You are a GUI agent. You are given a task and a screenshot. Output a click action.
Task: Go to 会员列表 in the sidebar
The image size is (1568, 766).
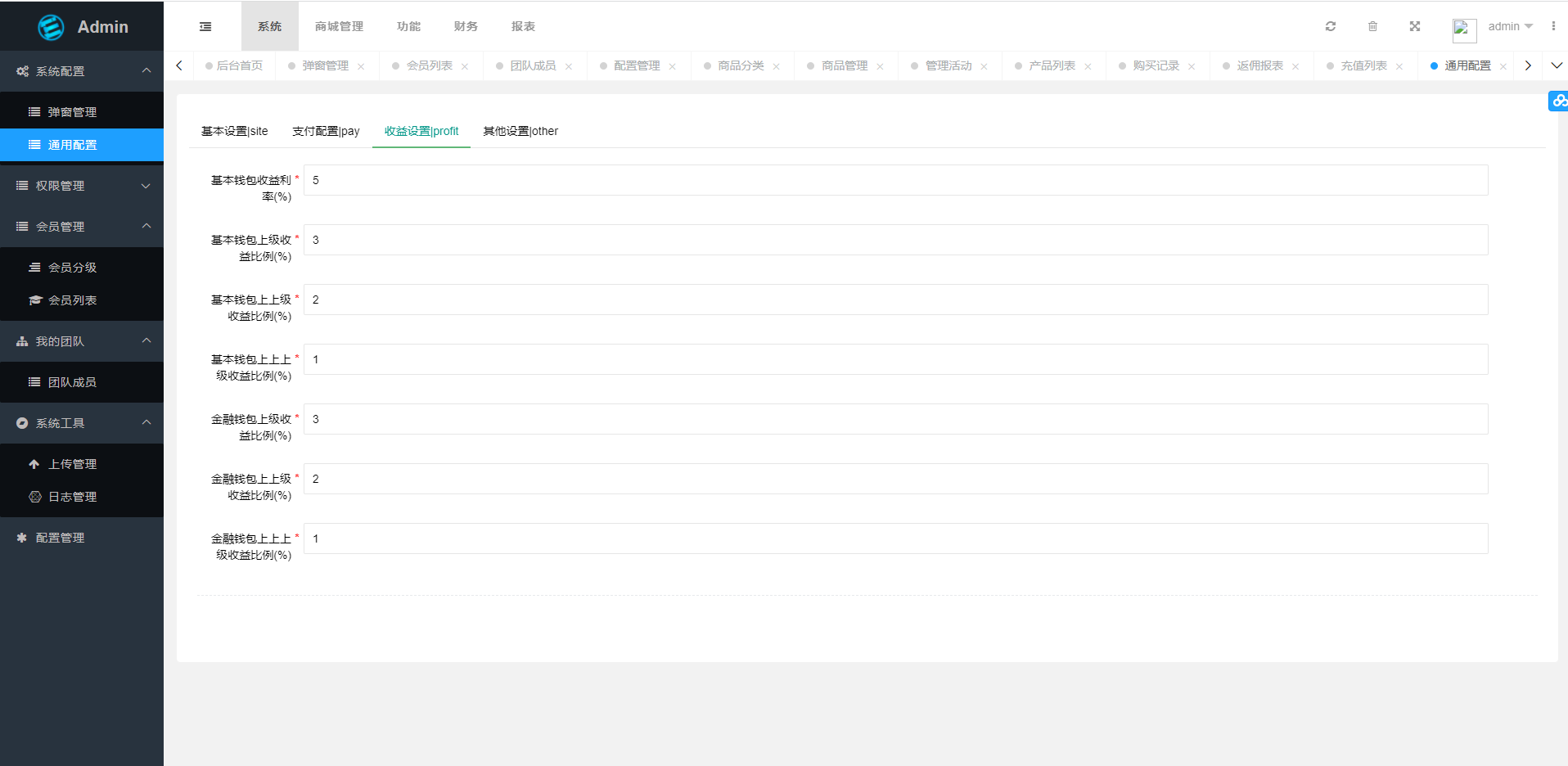[x=72, y=300]
